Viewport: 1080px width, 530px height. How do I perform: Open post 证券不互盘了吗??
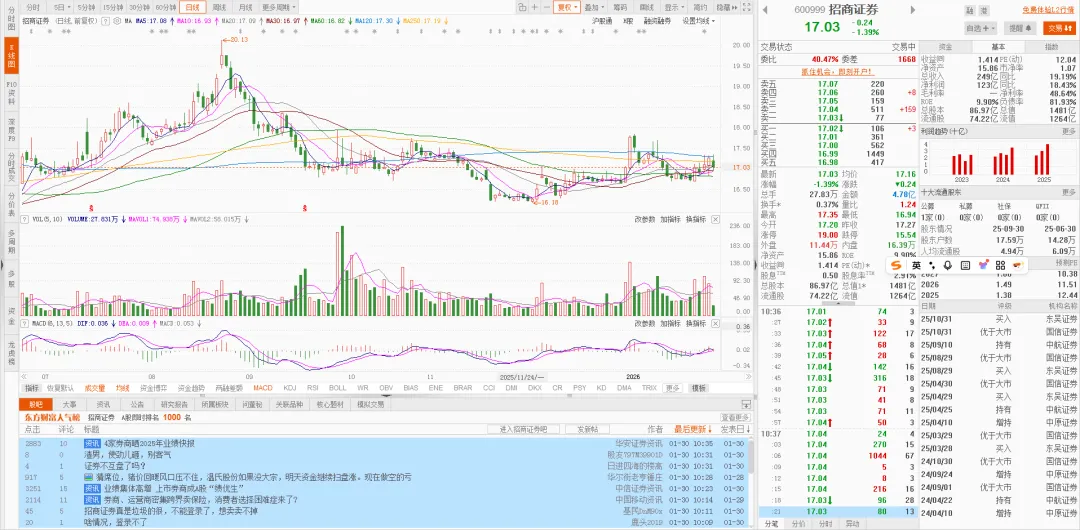116,467
